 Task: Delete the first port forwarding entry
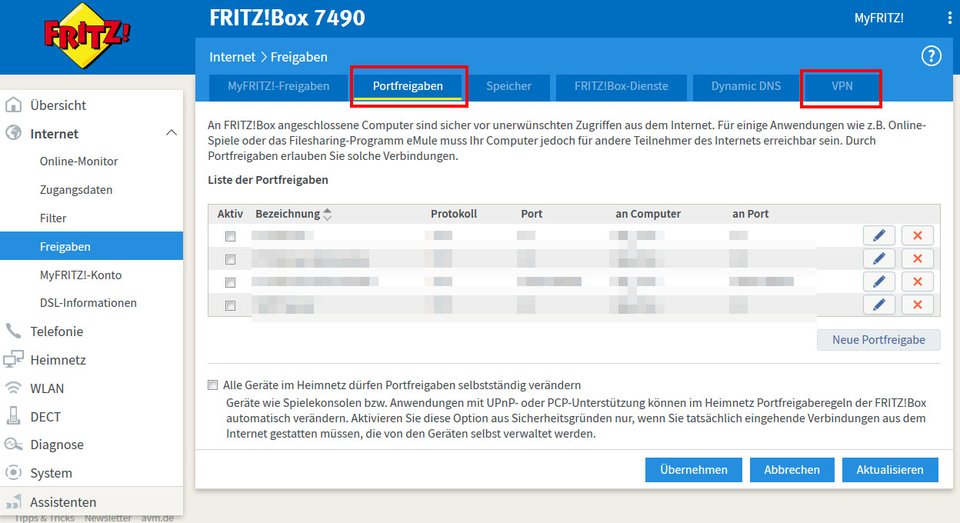click(x=916, y=235)
